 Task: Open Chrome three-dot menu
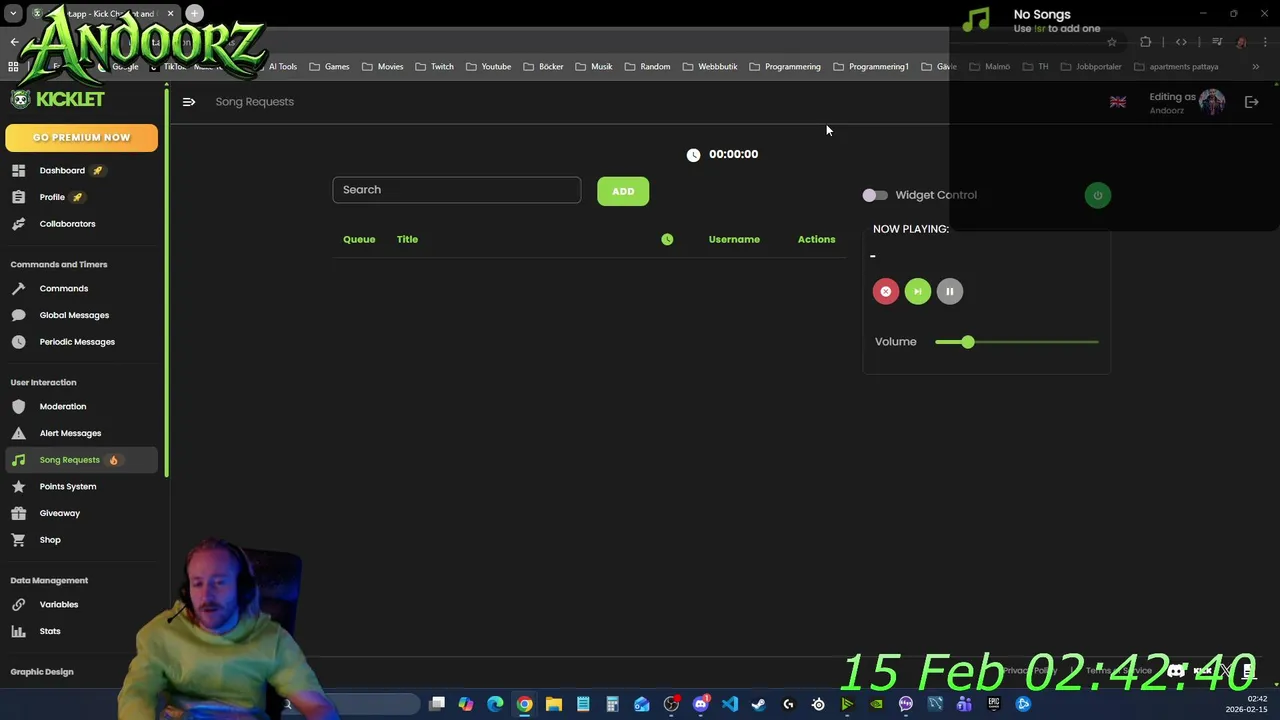1263,42
